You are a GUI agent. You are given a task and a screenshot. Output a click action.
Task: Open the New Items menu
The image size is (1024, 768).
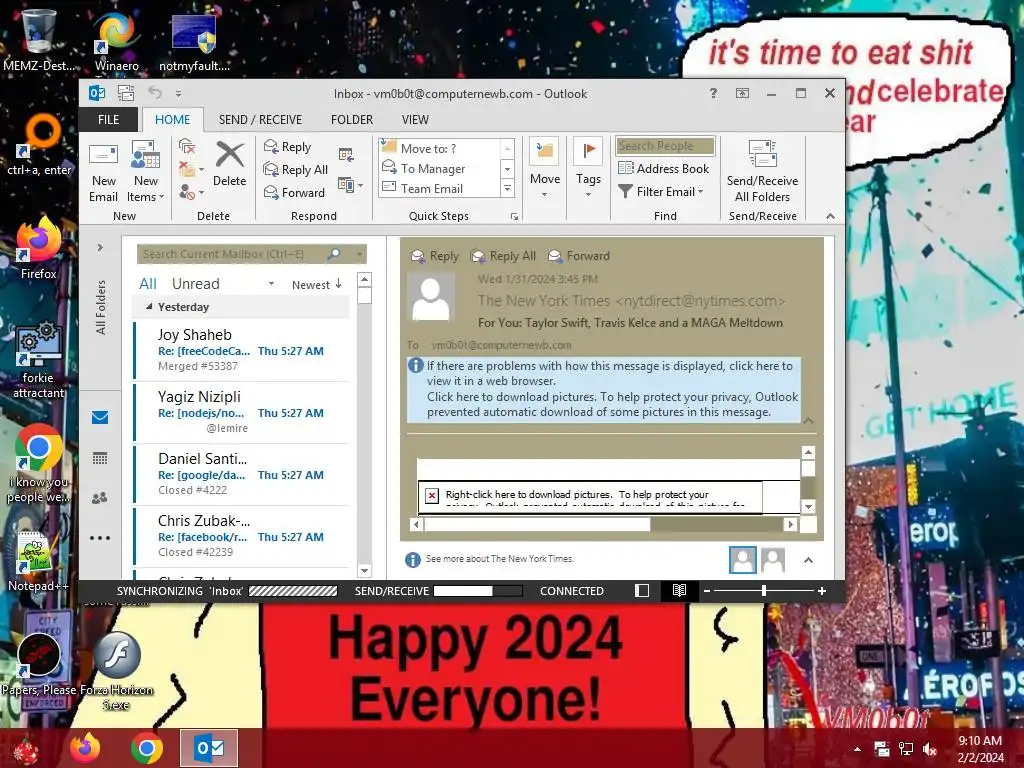point(146,172)
